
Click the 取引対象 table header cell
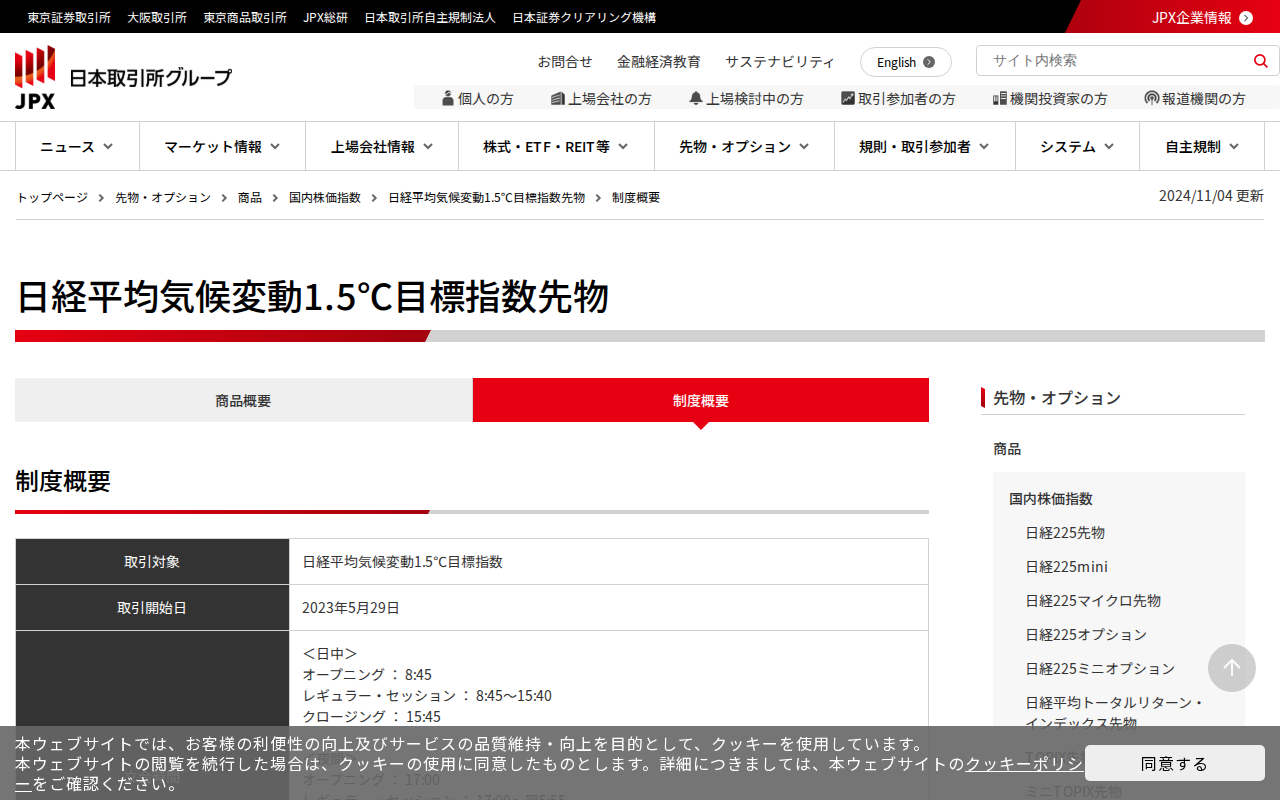coord(152,561)
